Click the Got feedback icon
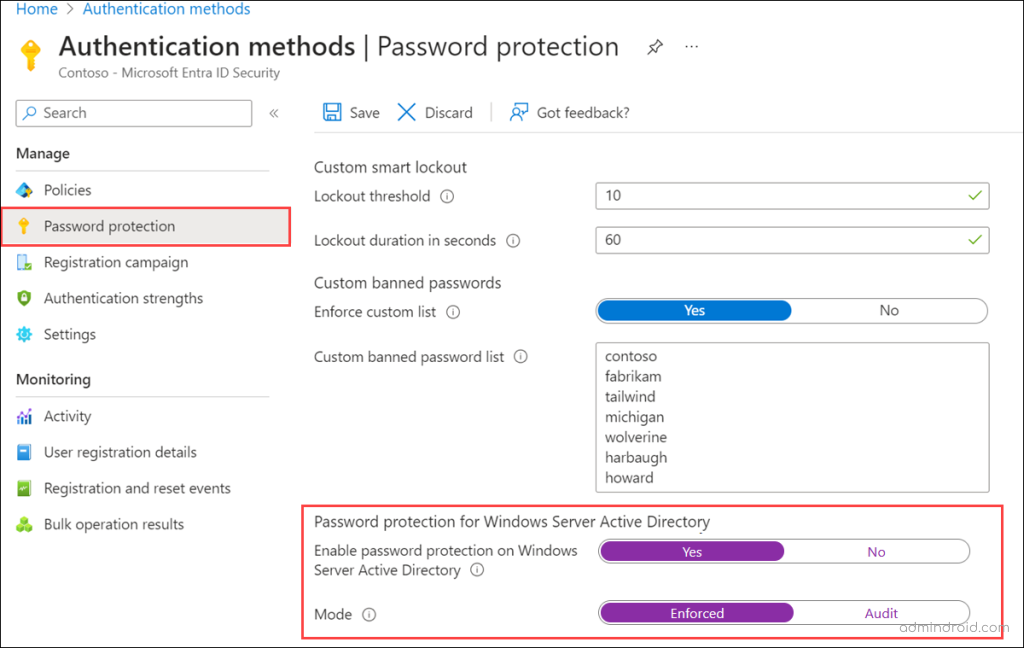This screenshot has width=1024, height=648. point(518,112)
